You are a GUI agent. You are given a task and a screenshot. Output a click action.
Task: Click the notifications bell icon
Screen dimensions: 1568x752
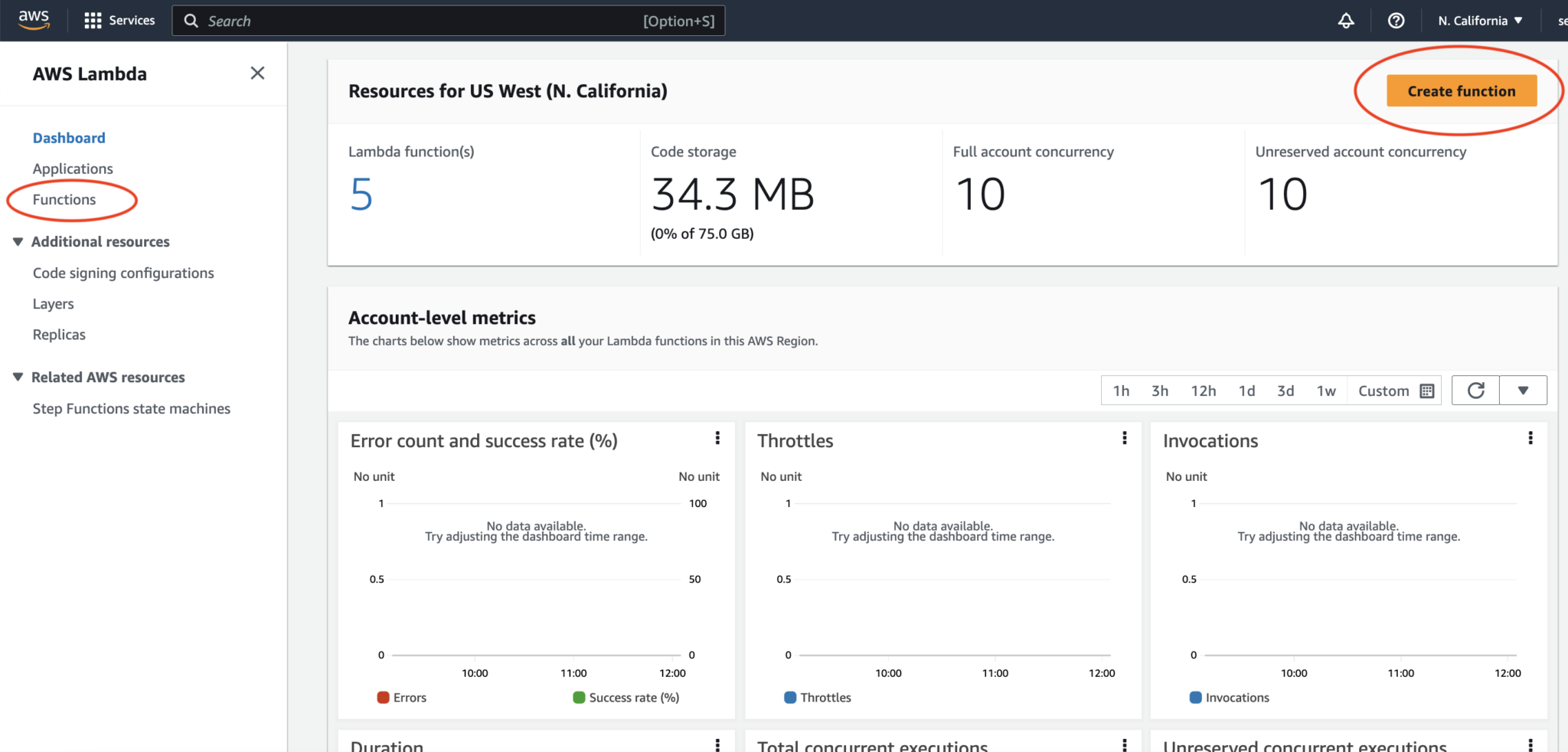click(1346, 20)
